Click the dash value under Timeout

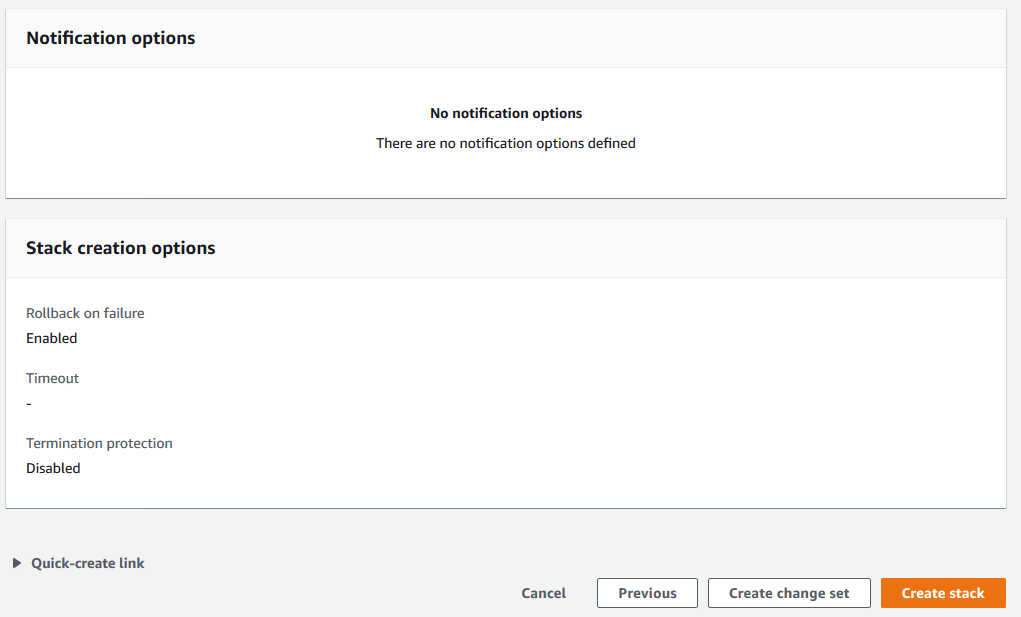(x=29, y=404)
